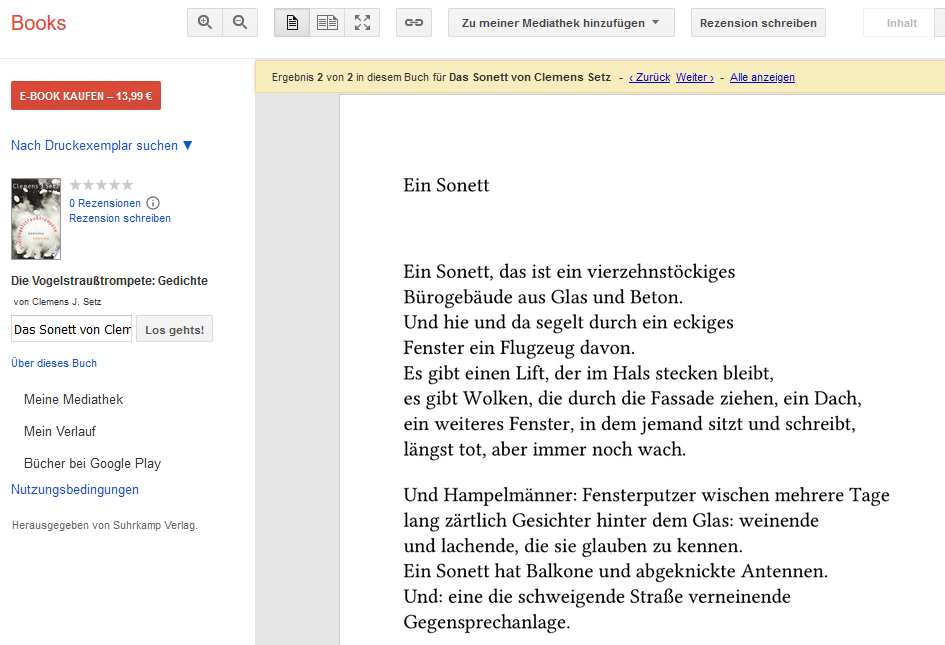Click the poem heading 'Ein Sonett'
945x645 pixels.
446,185
